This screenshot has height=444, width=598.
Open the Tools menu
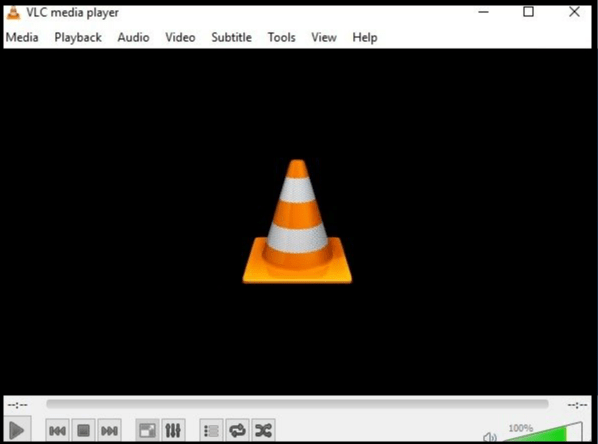[x=281, y=37]
